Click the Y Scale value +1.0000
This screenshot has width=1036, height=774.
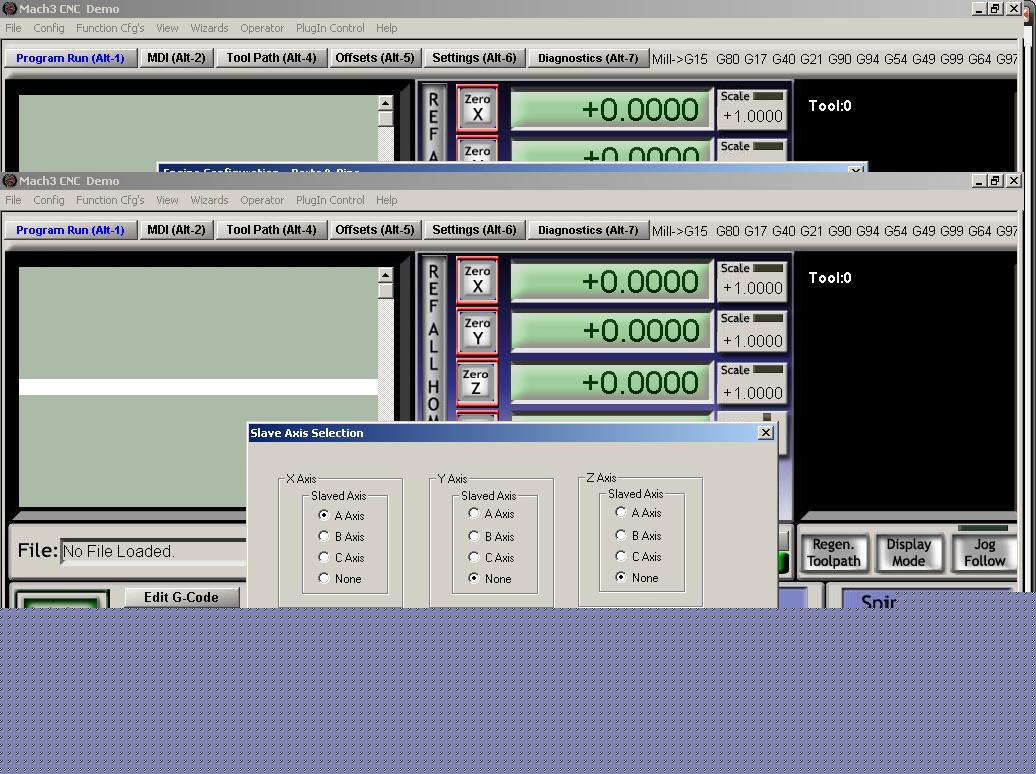(x=753, y=341)
